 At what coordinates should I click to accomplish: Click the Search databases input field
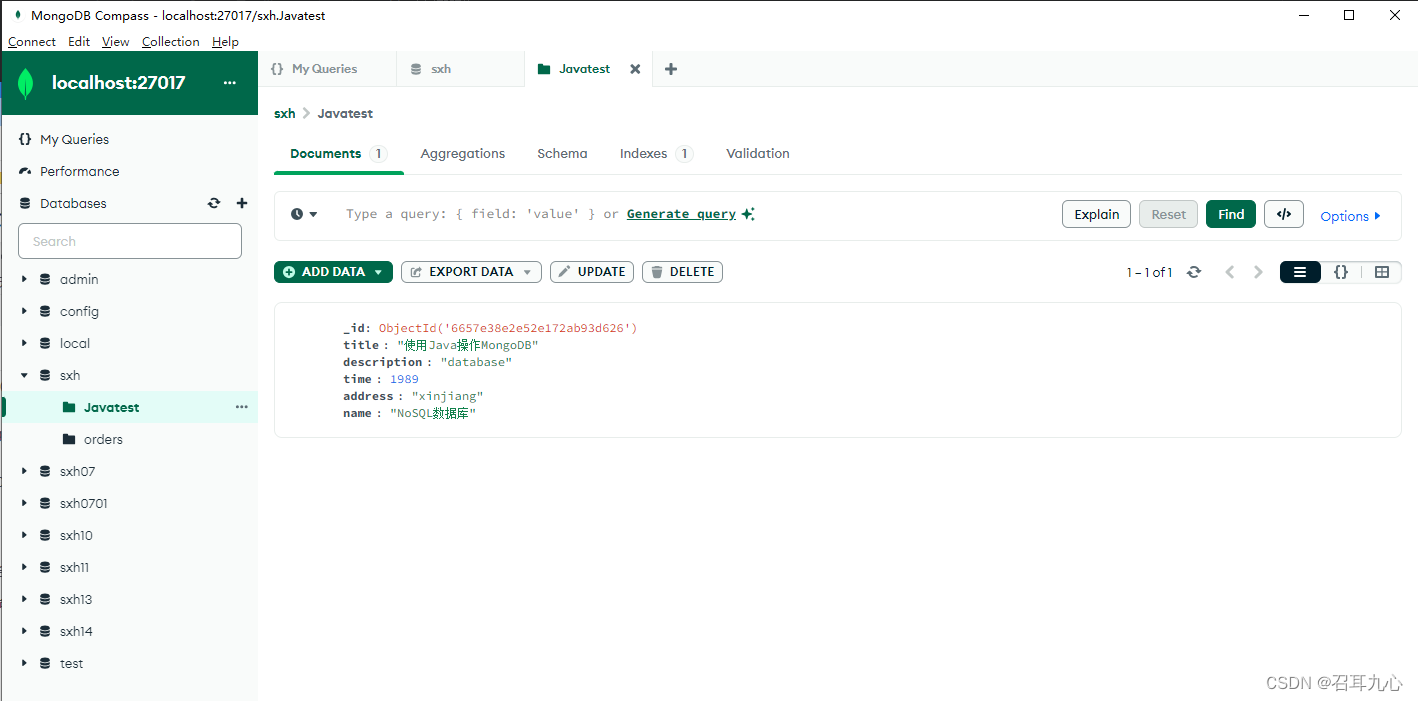point(129,241)
